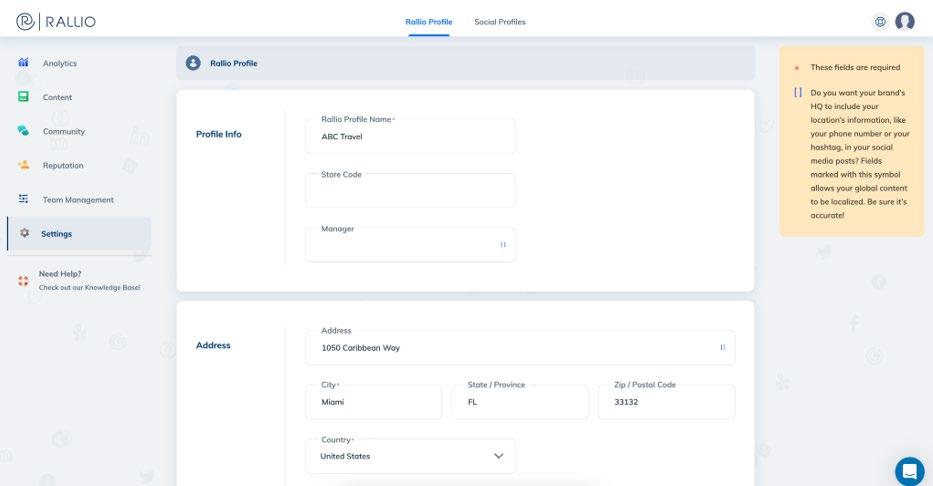Click bracket icon in Address field

pyautogui.click(x=722, y=347)
